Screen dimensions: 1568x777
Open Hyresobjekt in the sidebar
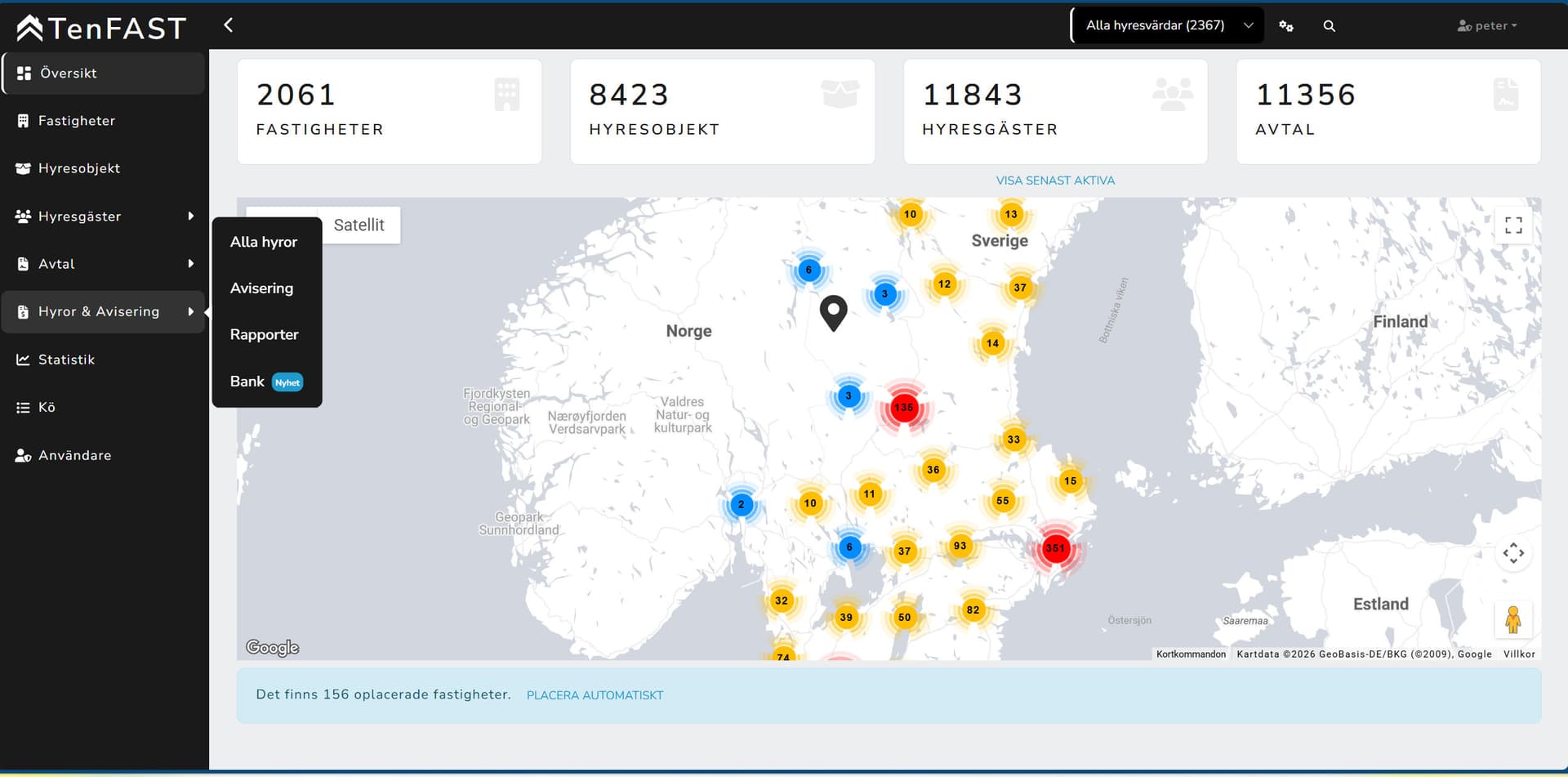coord(104,168)
